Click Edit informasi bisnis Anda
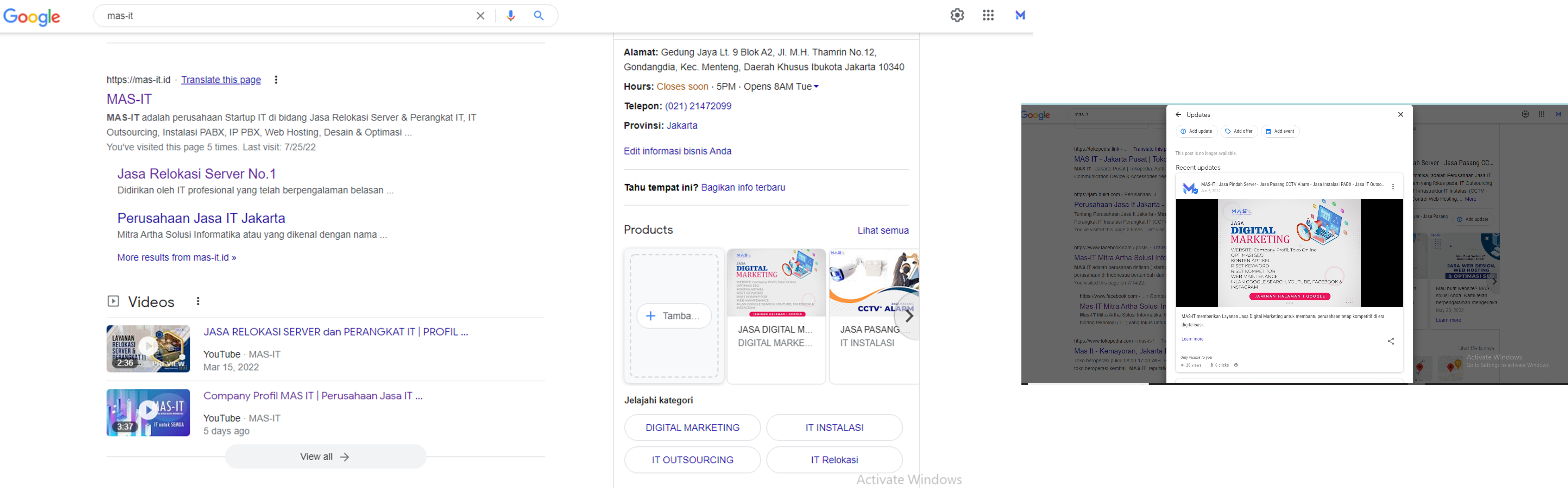Screen dimensions: 1568x488 (678, 151)
